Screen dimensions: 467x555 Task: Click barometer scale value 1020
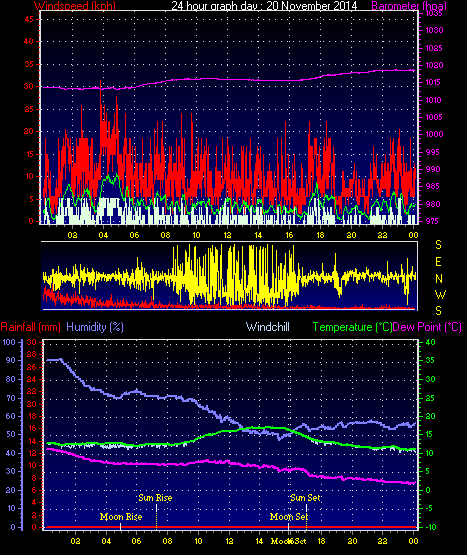coord(434,65)
